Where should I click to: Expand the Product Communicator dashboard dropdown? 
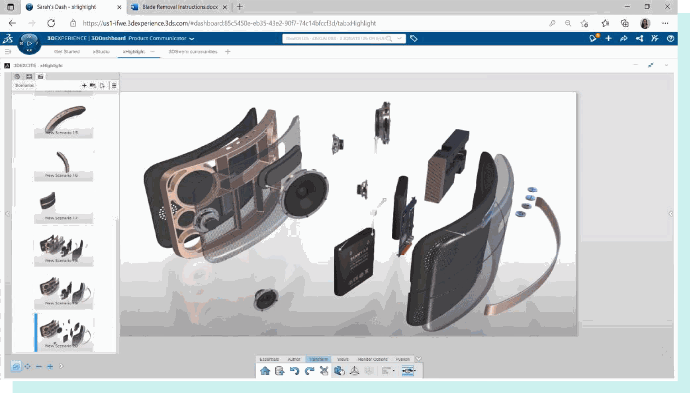pos(192,39)
